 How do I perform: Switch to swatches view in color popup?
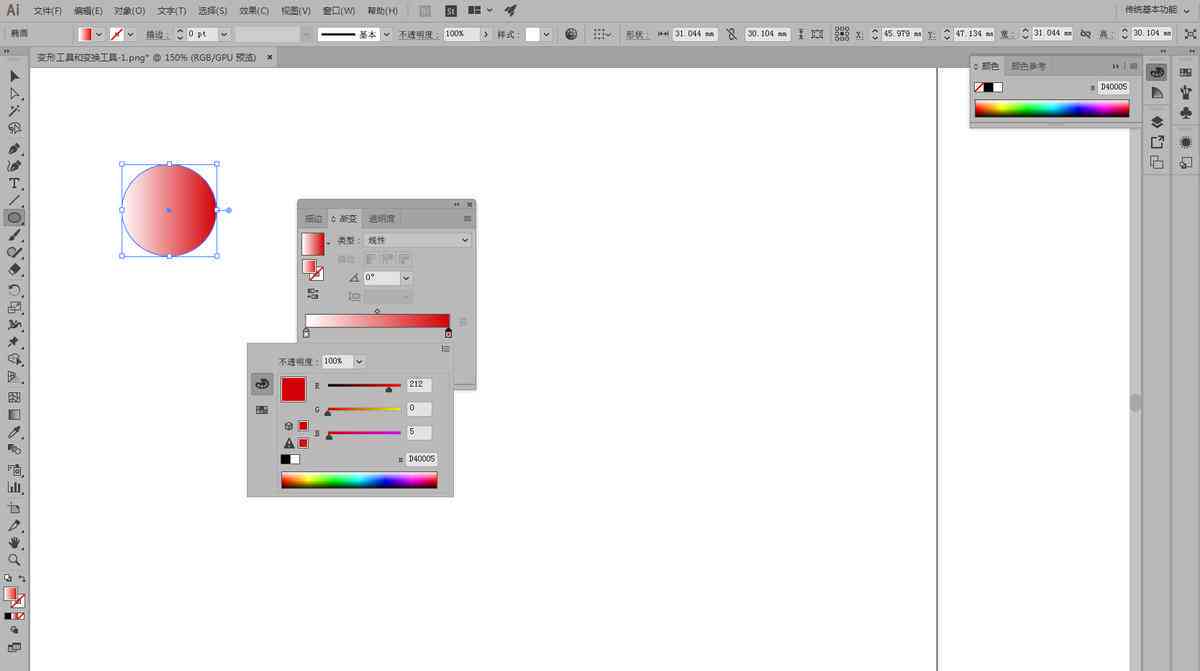(262, 410)
